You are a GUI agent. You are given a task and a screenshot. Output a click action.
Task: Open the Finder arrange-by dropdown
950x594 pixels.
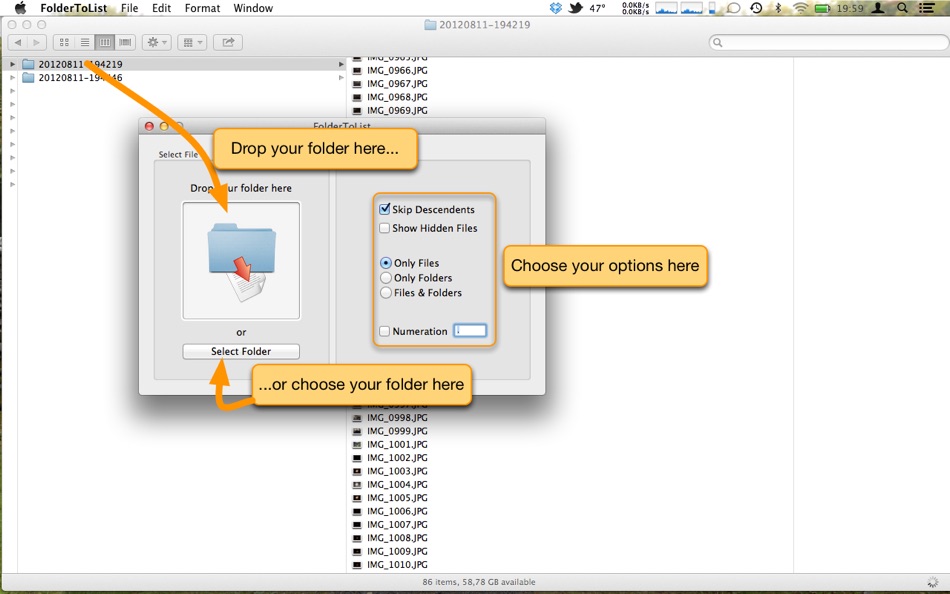click(192, 42)
